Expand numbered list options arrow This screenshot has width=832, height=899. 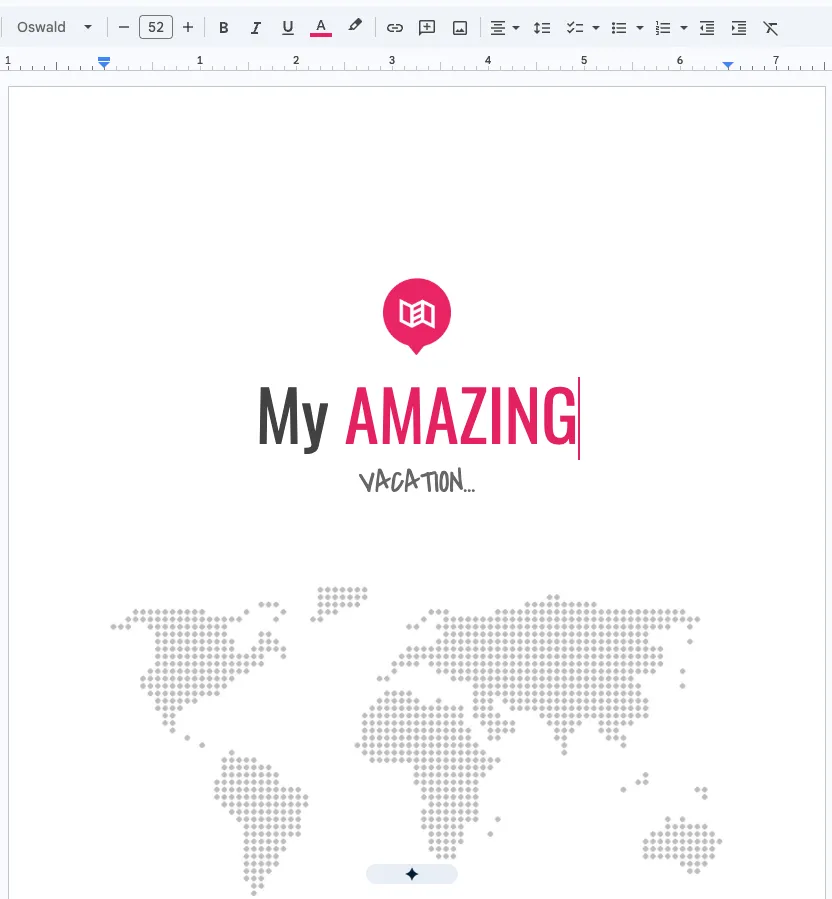683,28
